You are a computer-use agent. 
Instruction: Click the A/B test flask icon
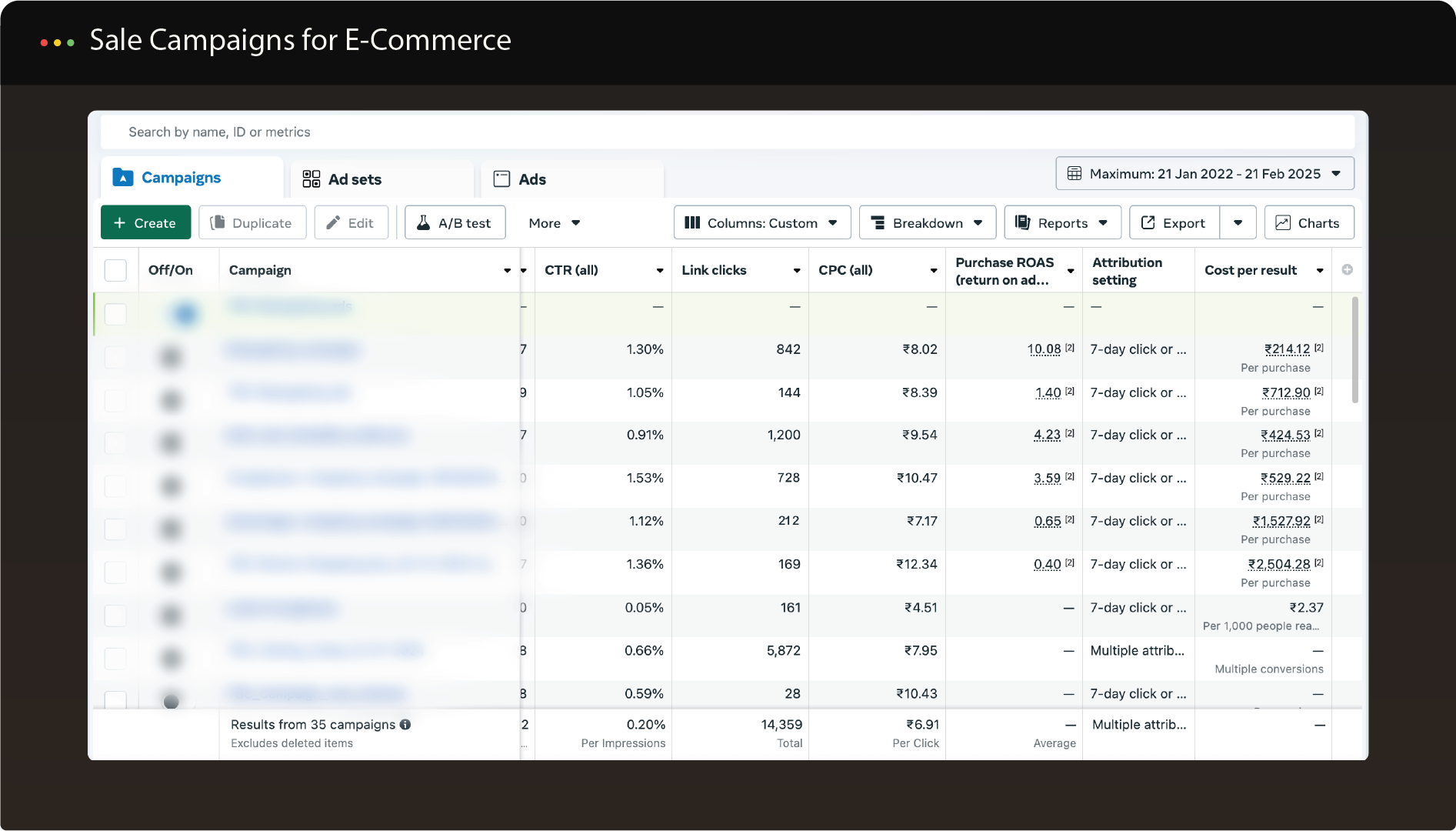coord(423,222)
